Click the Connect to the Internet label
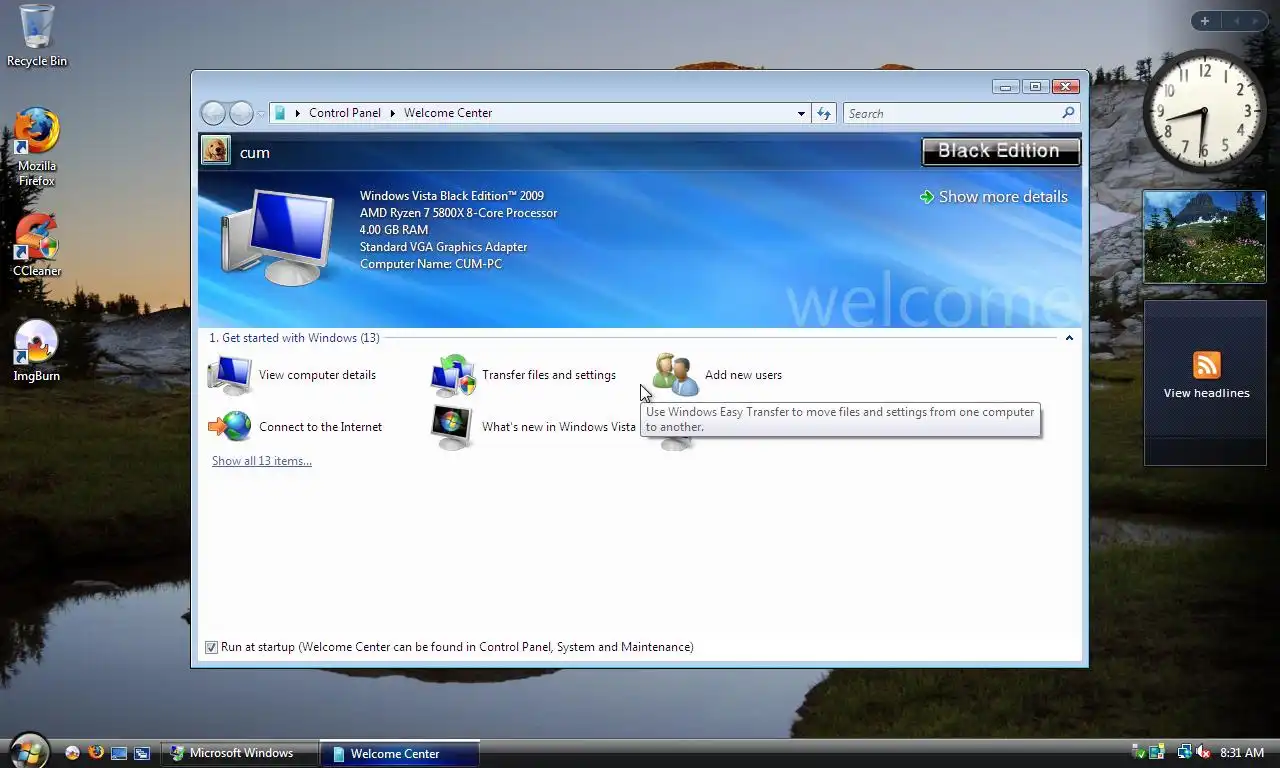 point(320,427)
